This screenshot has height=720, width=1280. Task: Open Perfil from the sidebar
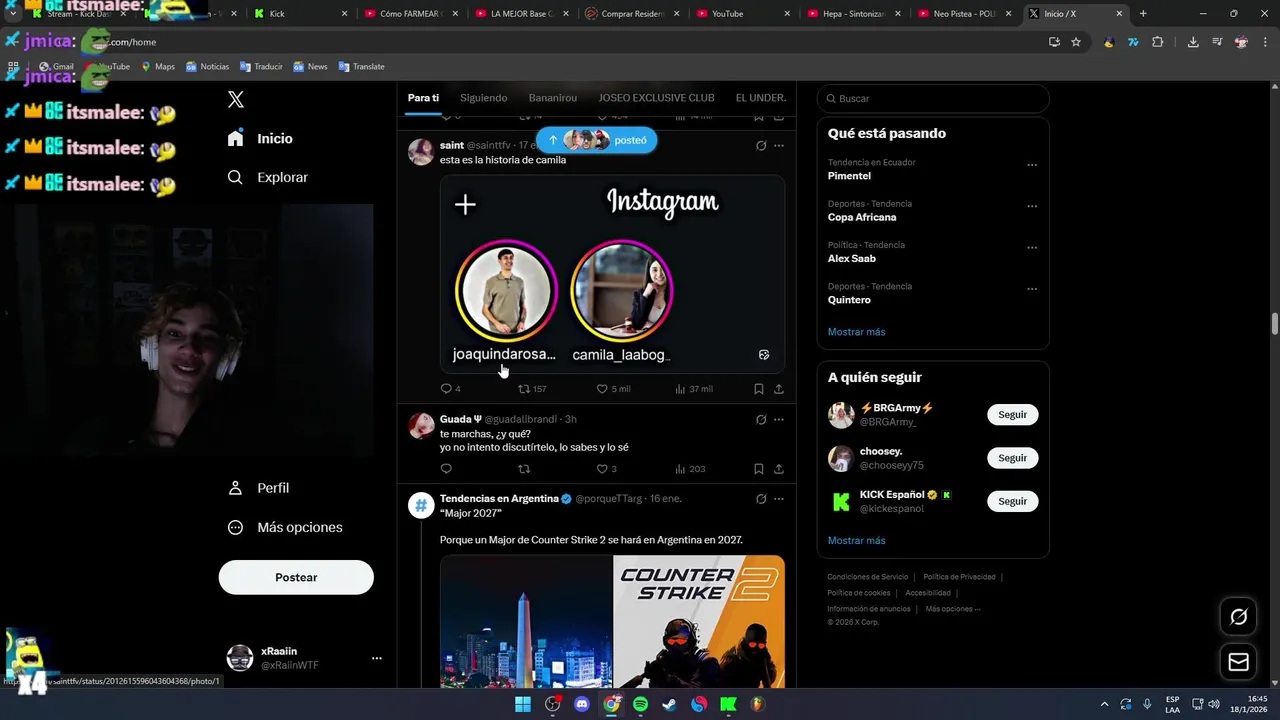tap(259, 488)
